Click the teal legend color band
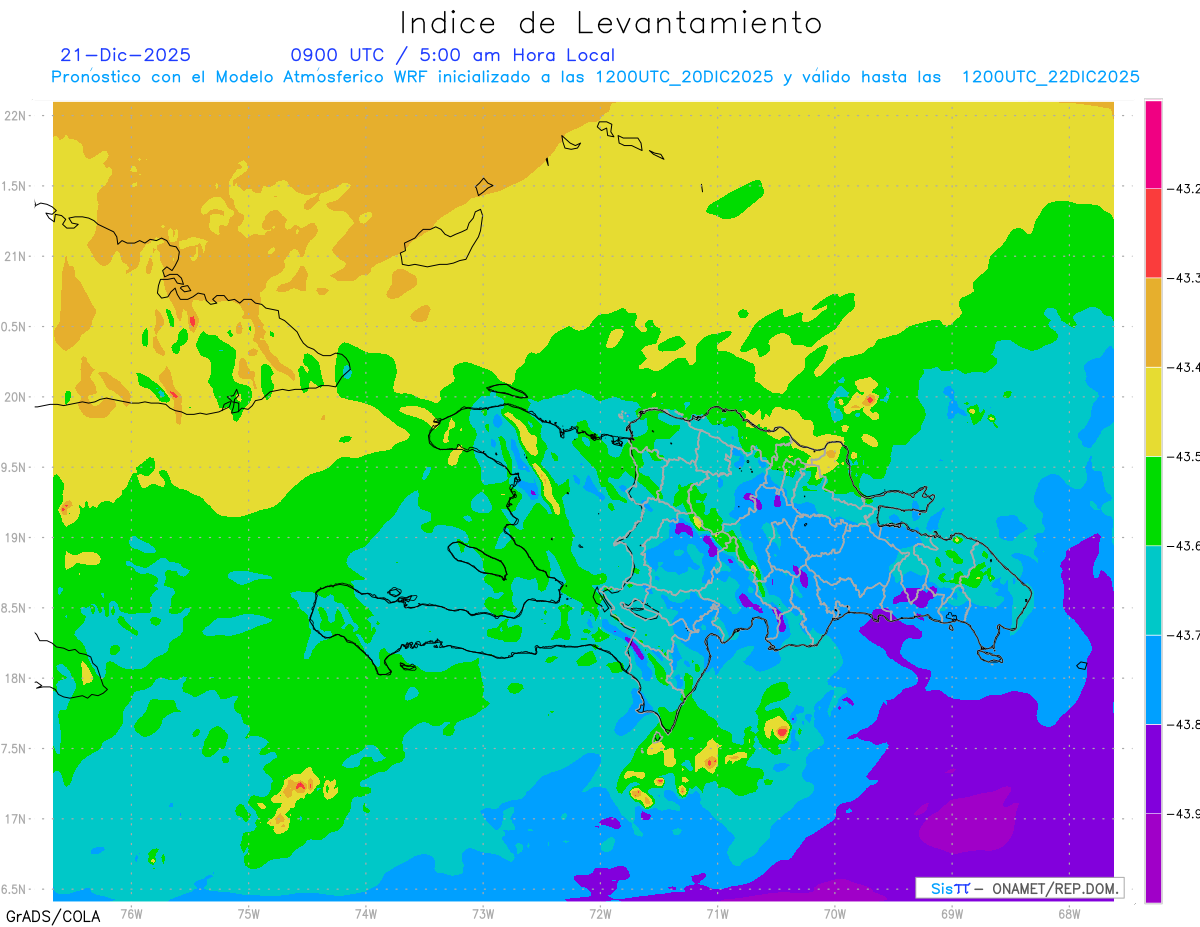 1153,590
